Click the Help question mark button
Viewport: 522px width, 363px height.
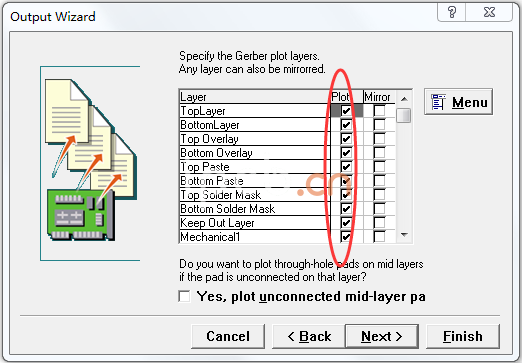(452, 12)
